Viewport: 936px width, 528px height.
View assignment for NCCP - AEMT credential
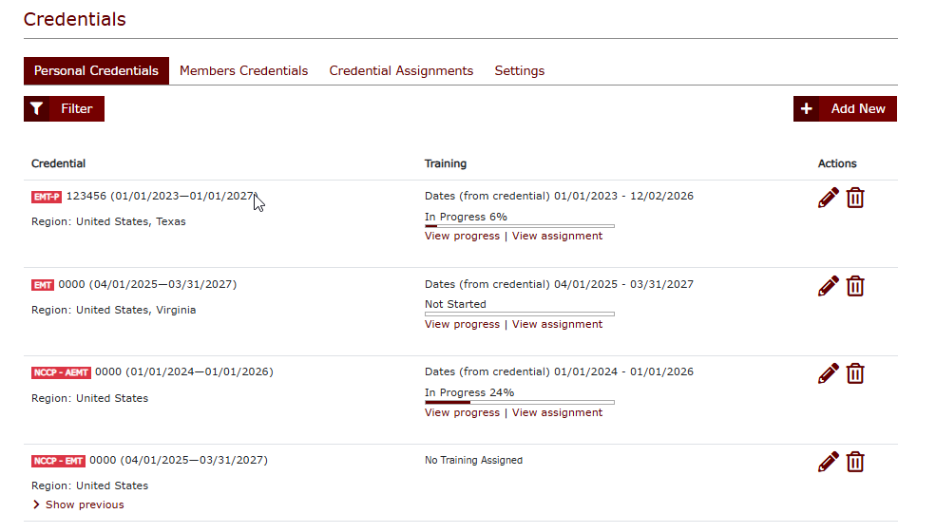coord(557,412)
